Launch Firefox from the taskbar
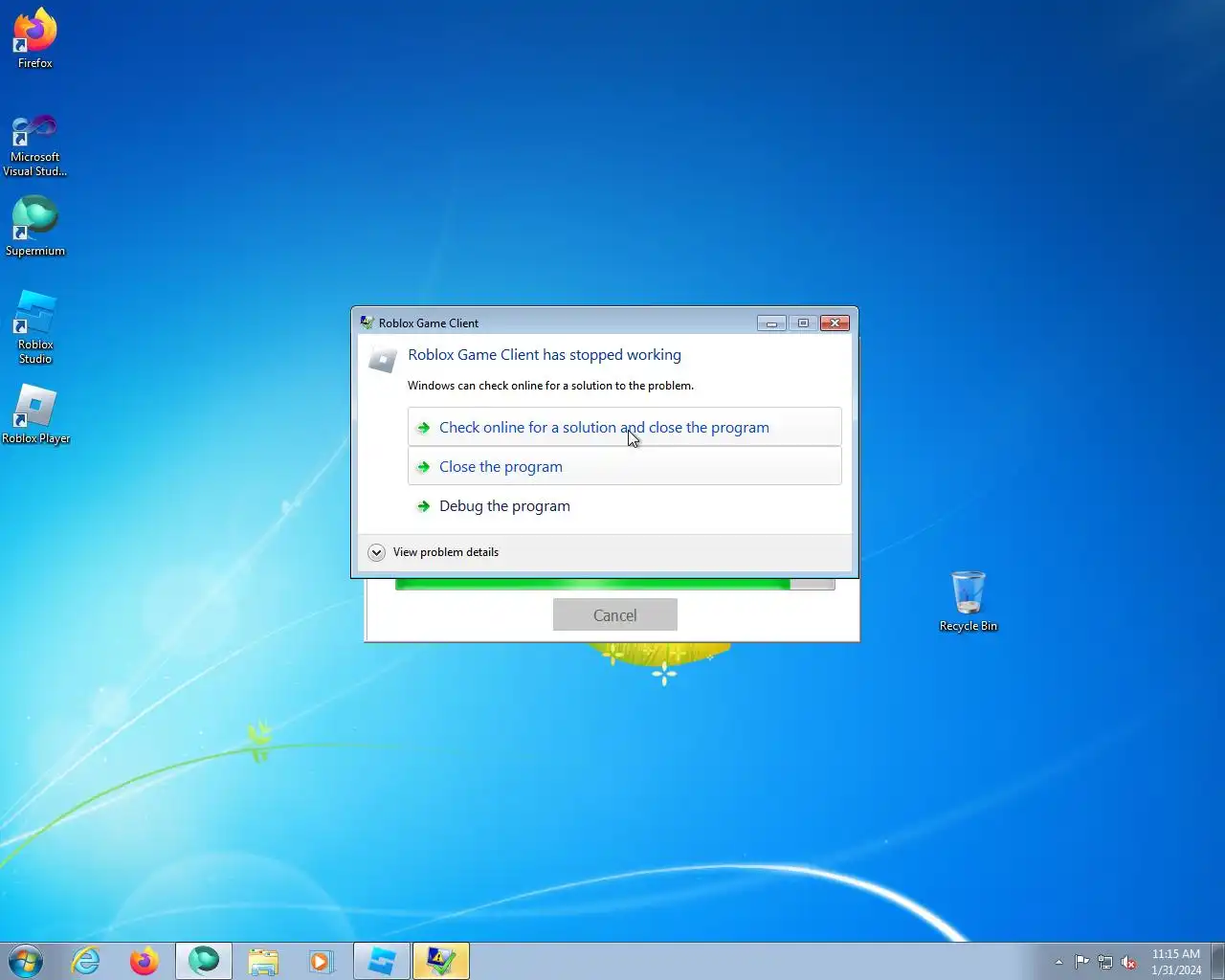1225x980 pixels. point(145,961)
